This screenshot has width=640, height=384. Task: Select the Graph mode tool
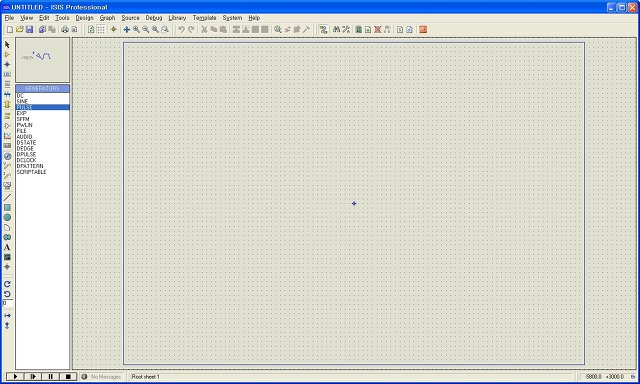[7, 135]
